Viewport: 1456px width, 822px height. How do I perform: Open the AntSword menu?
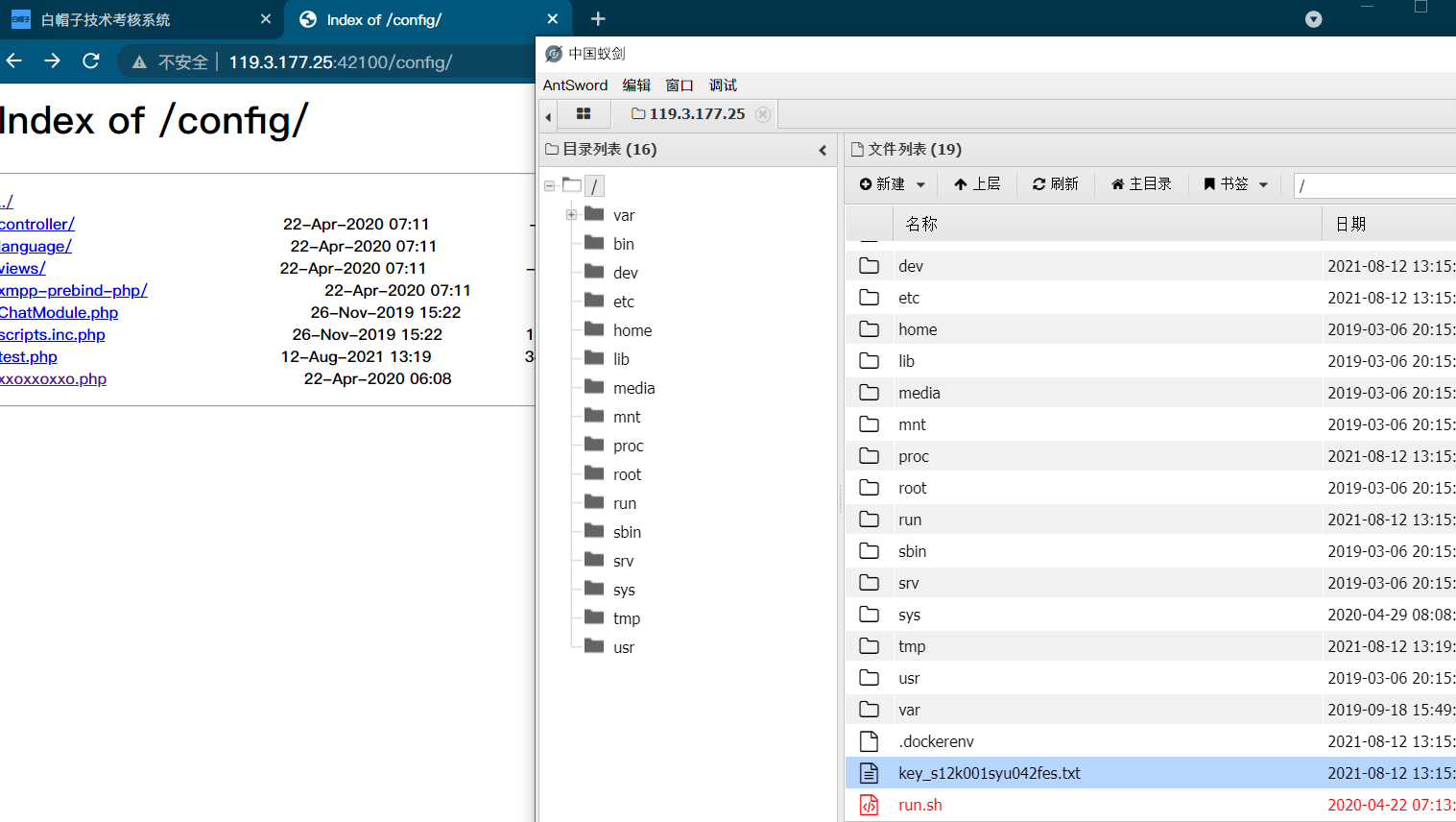click(x=575, y=85)
